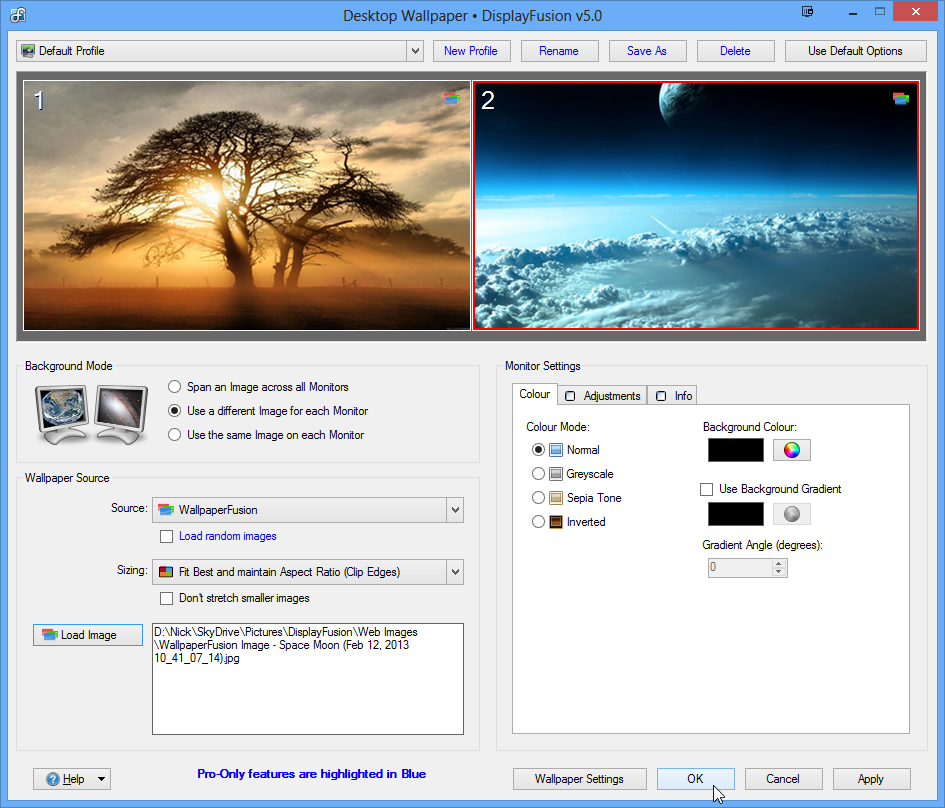Click the Apply button

tap(871, 779)
